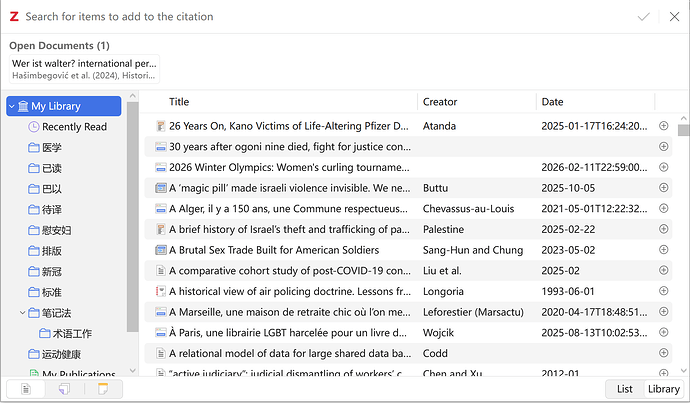The image size is (690, 403).
Task: Click item type icon of '26 Years On, Kano Victims'
Action: point(161,126)
